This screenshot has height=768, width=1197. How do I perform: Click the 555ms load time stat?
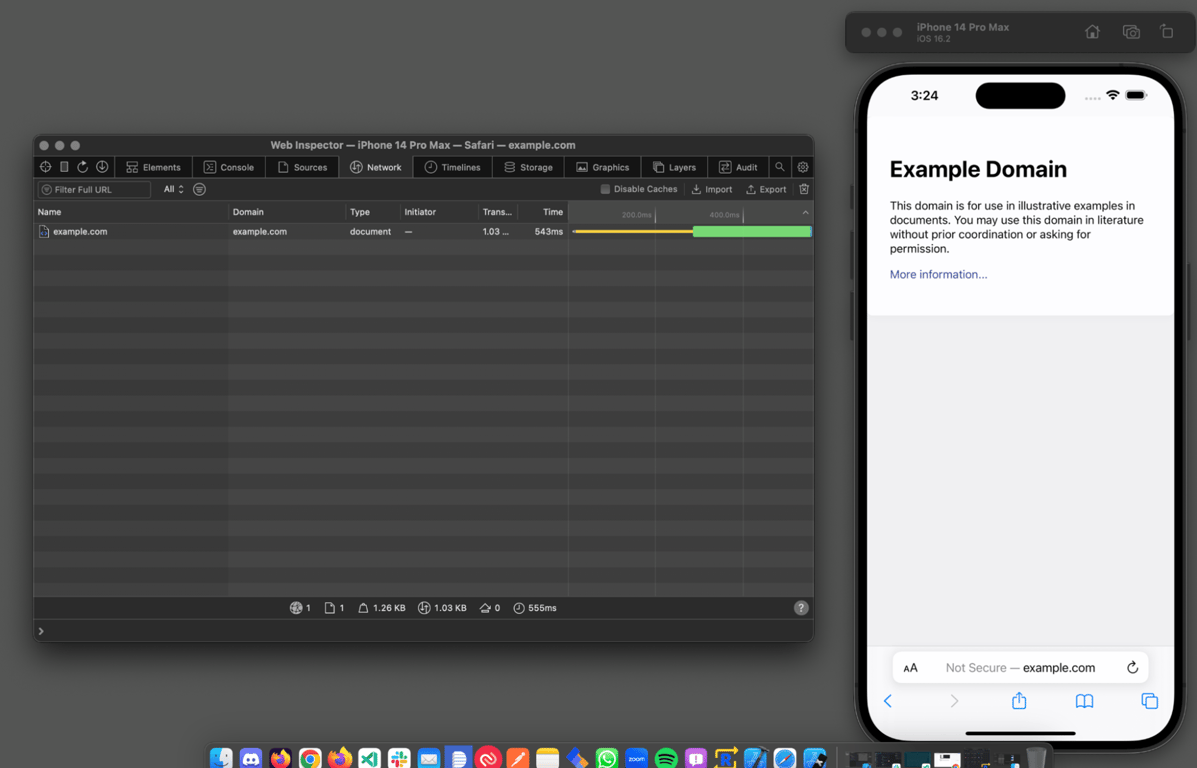(534, 608)
